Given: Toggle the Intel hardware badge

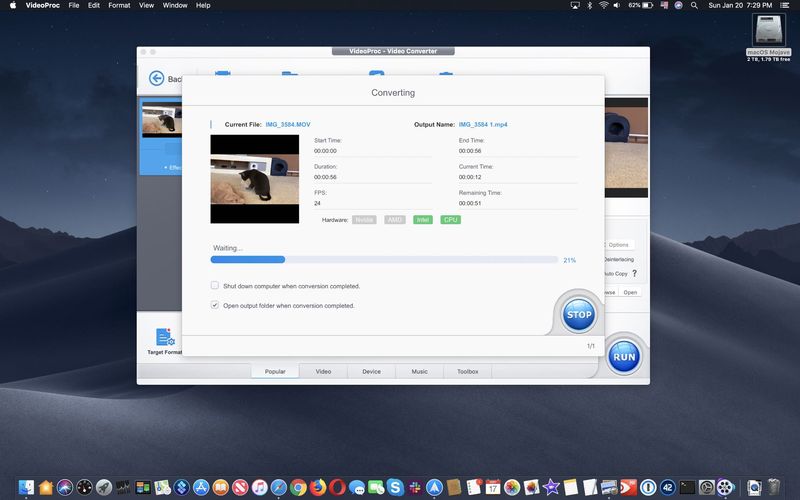Looking at the screenshot, I should [423, 220].
